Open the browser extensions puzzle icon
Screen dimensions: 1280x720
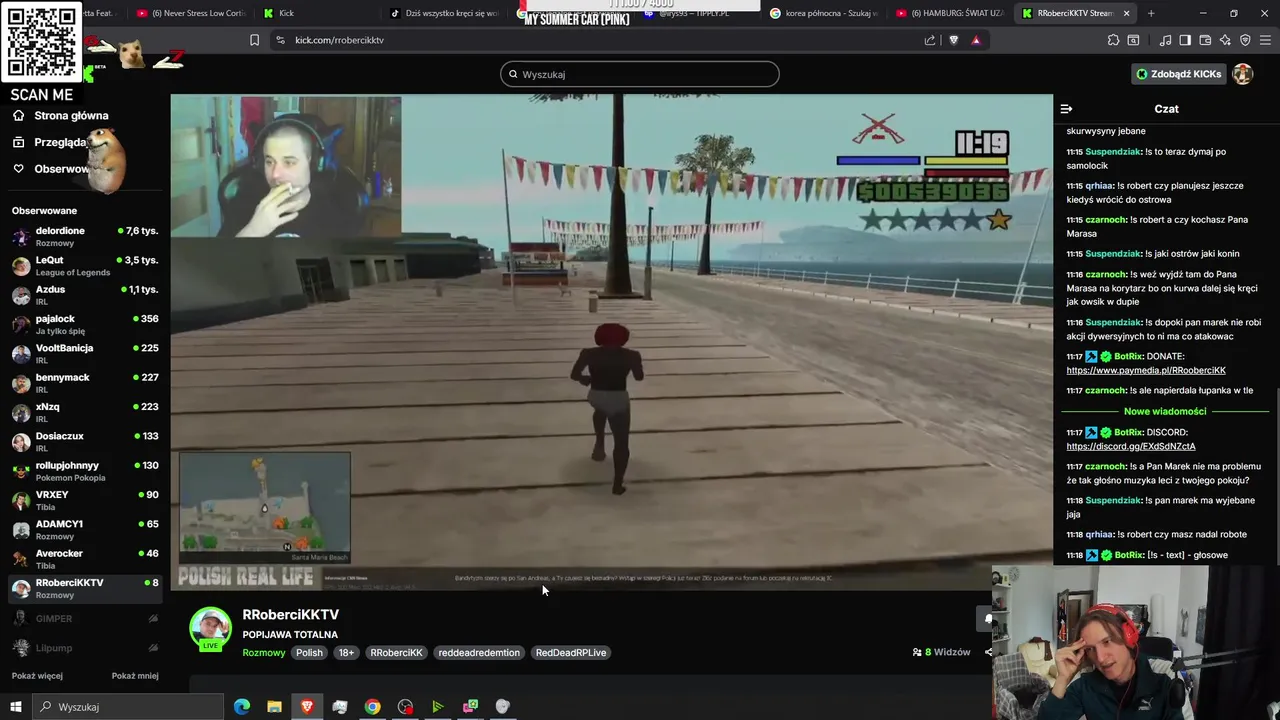tap(1113, 40)
